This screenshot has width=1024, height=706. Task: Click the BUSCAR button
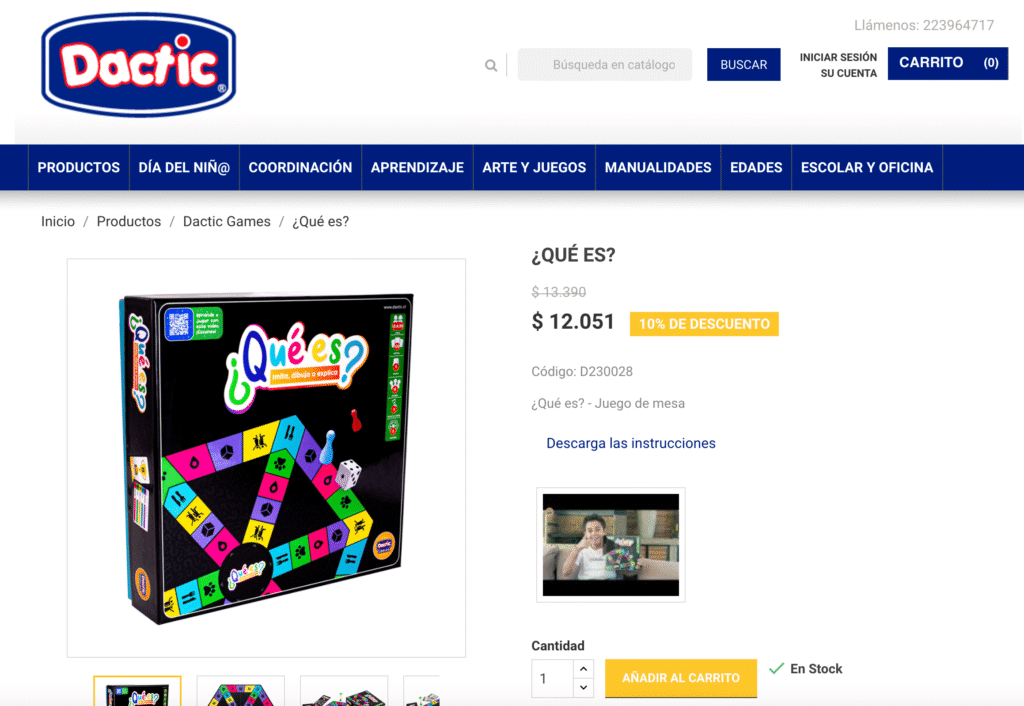tap(743, 65)
